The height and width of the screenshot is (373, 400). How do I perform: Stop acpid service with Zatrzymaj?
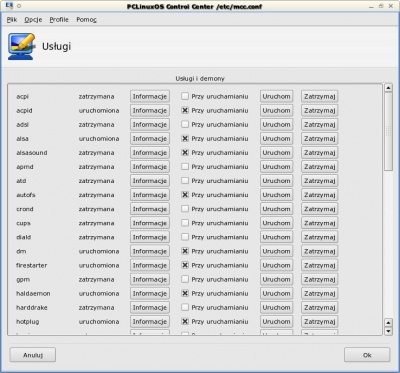point(320,110)
